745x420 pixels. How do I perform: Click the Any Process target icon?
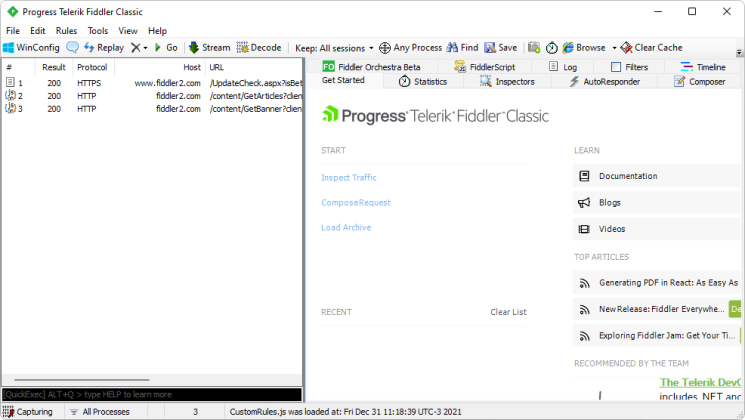point(384,48)
